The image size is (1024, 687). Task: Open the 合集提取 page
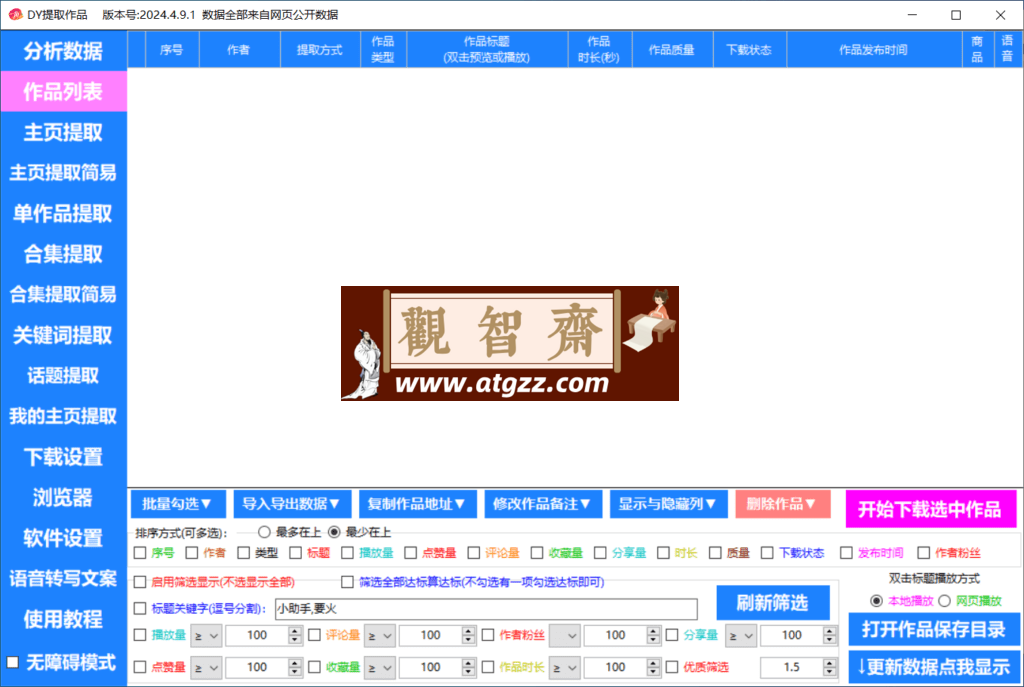point(63,254)
